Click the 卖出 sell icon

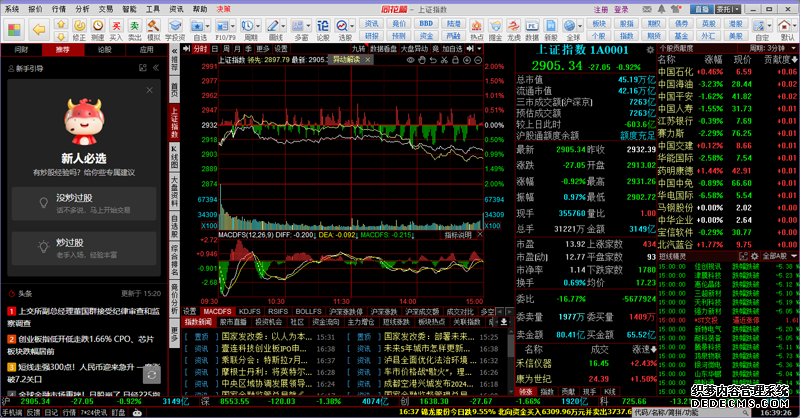coord(135,30)
